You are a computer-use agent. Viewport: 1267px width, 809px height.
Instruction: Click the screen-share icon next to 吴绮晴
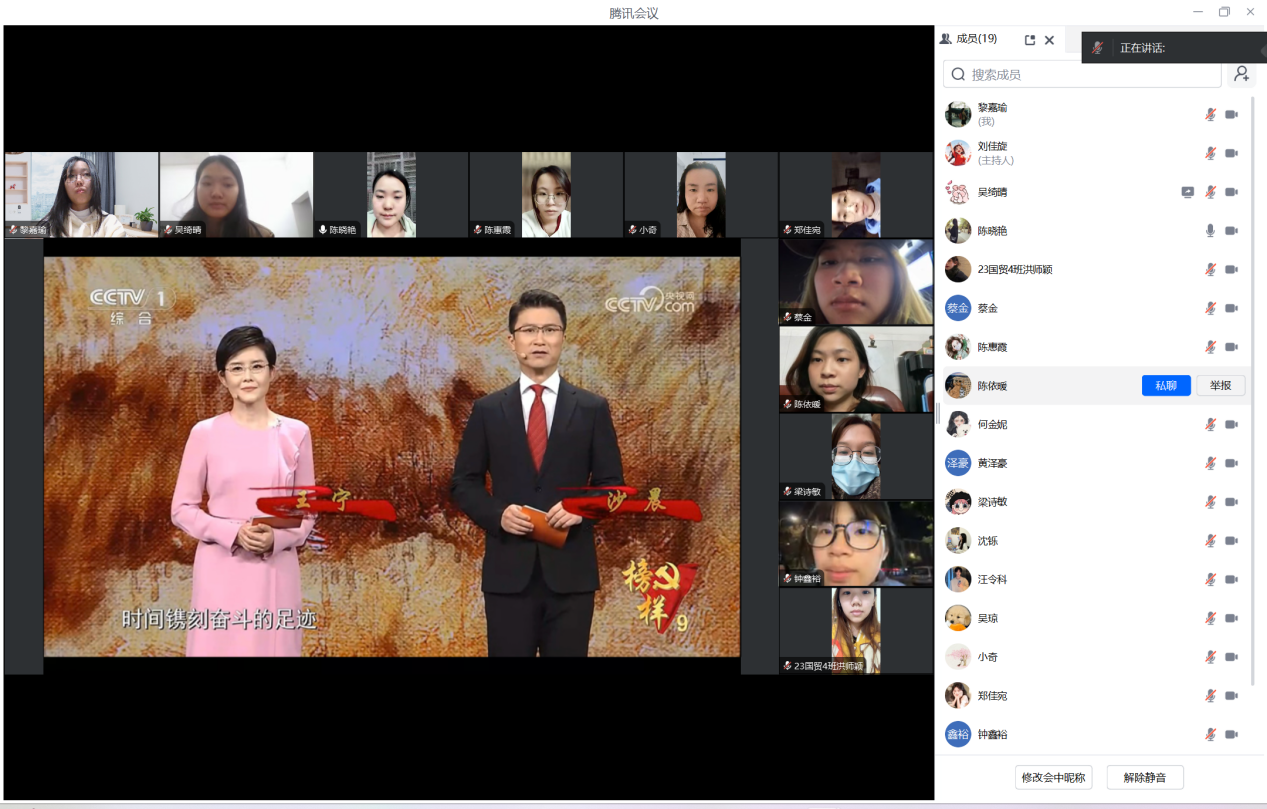coord(1188,192)
